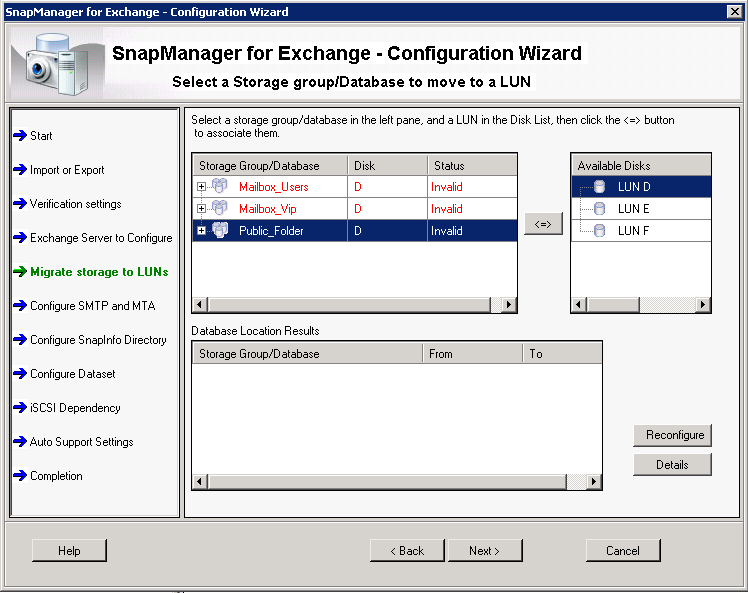
Task: Expand the Mailbox_Vip tree node
Action: (x=202, y=209)
